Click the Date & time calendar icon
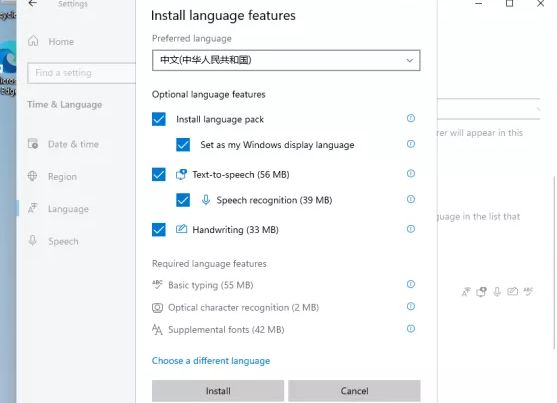557x403 pixels. click(33, 144)
